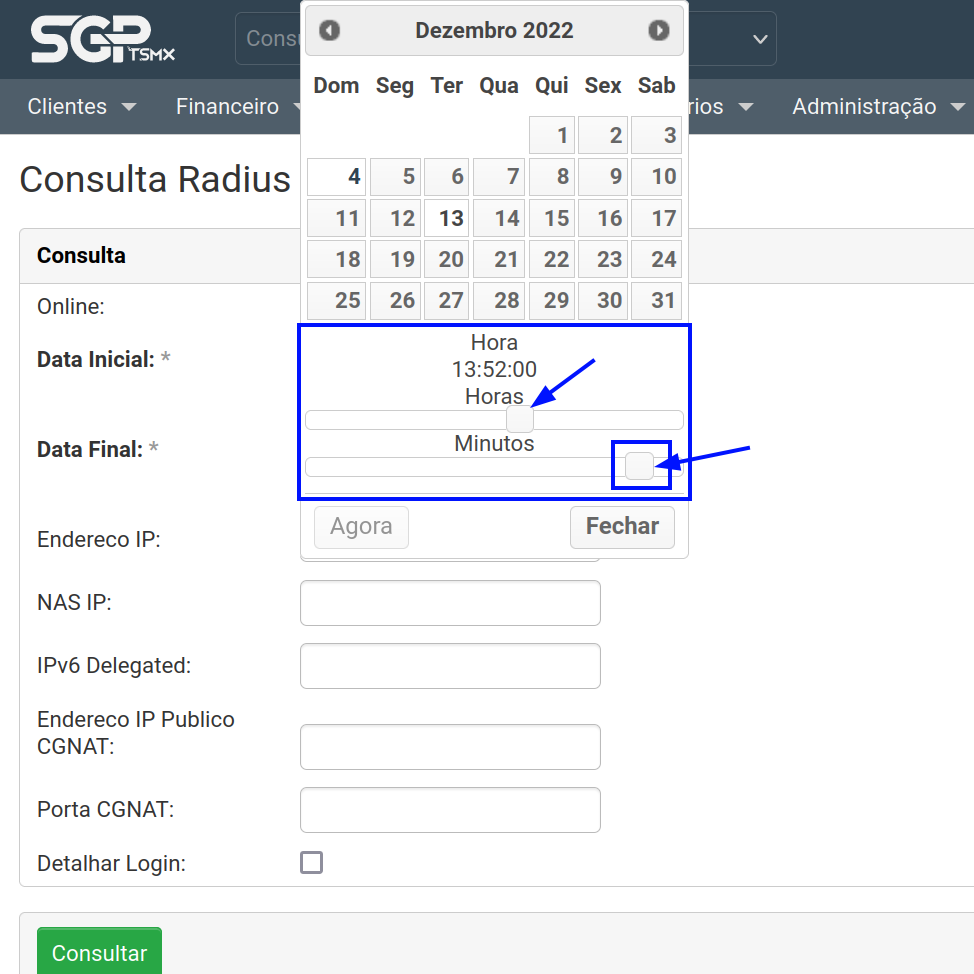
Task: Click the SGP TSMX logo
Action: 102,40
